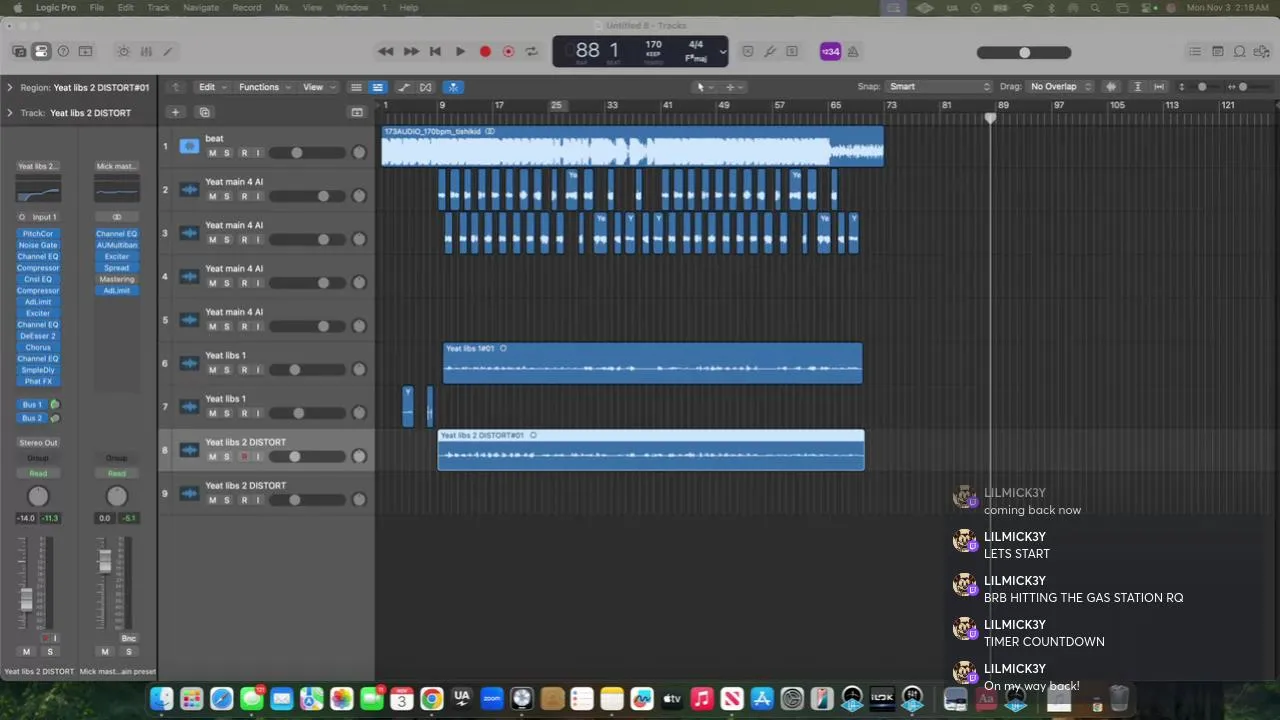
Task: Duplicate the selected track button
Action: point(204,112)
